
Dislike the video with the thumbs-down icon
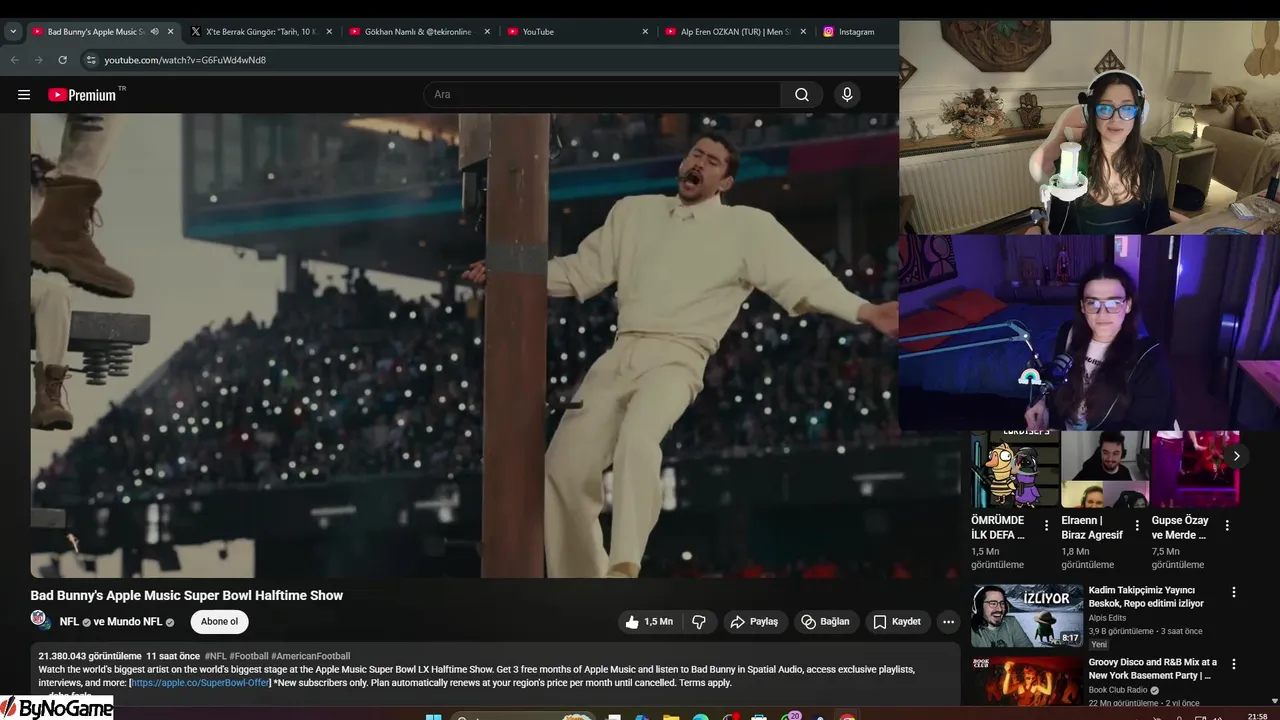(x=699, y=622)
